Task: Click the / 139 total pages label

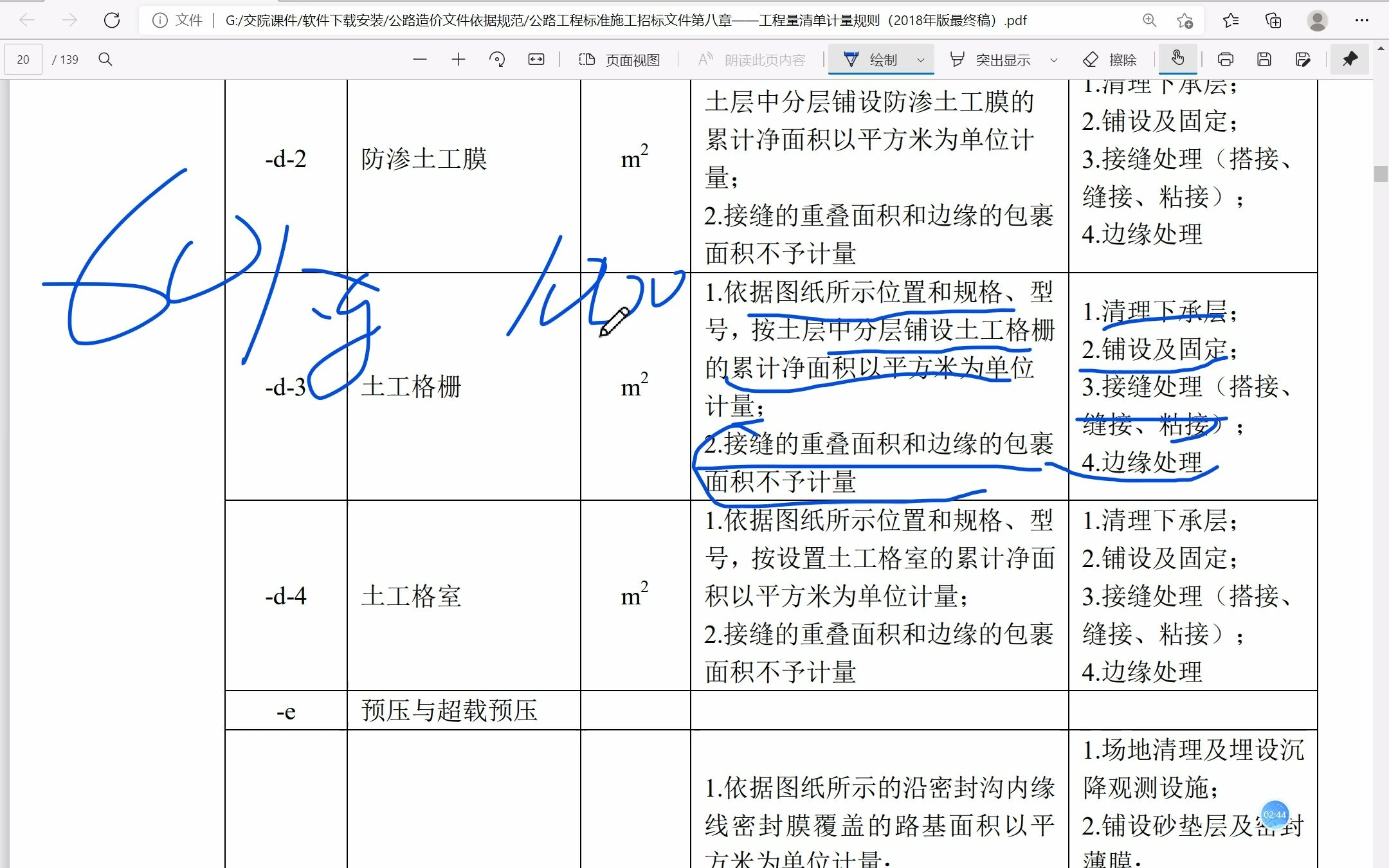Action: [x=66, y=60]
